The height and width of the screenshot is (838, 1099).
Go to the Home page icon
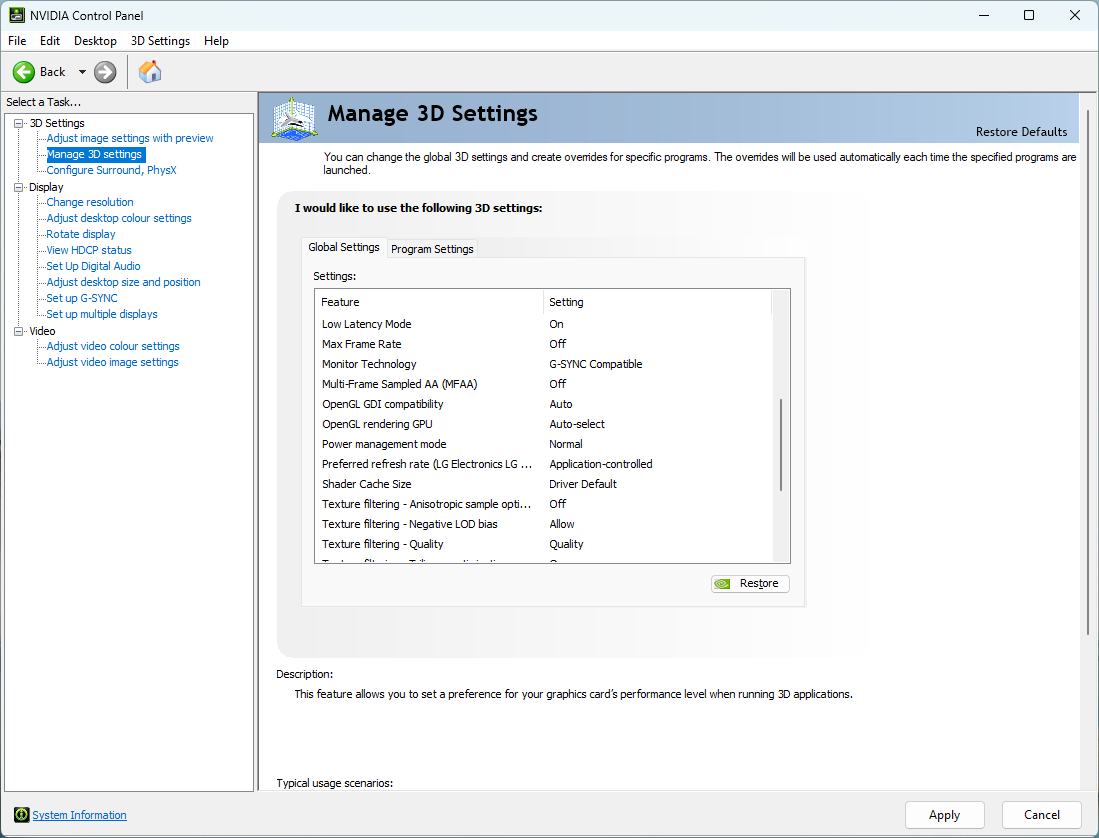150,71
